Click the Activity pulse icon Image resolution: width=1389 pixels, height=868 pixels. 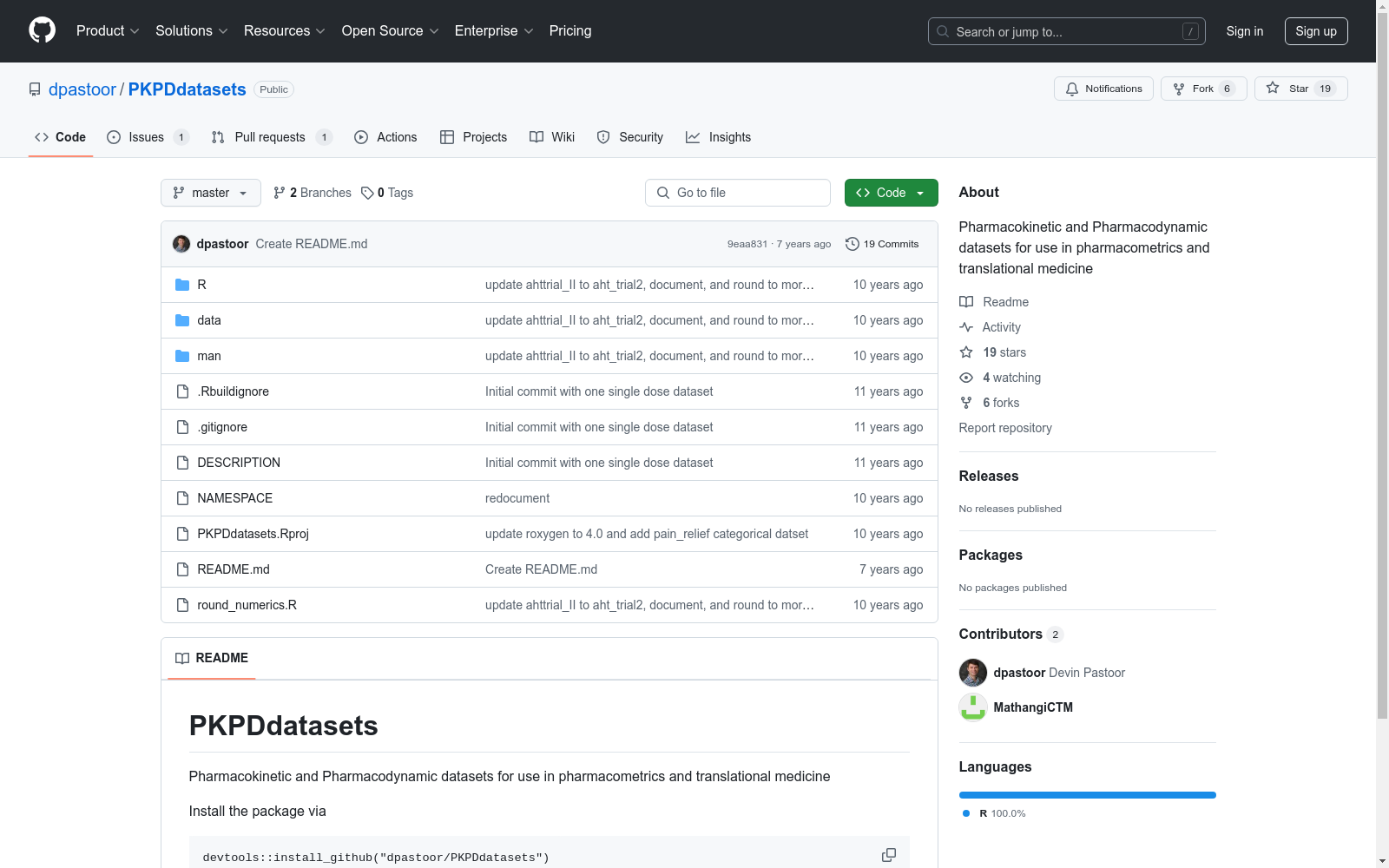(x=966, y=327)
